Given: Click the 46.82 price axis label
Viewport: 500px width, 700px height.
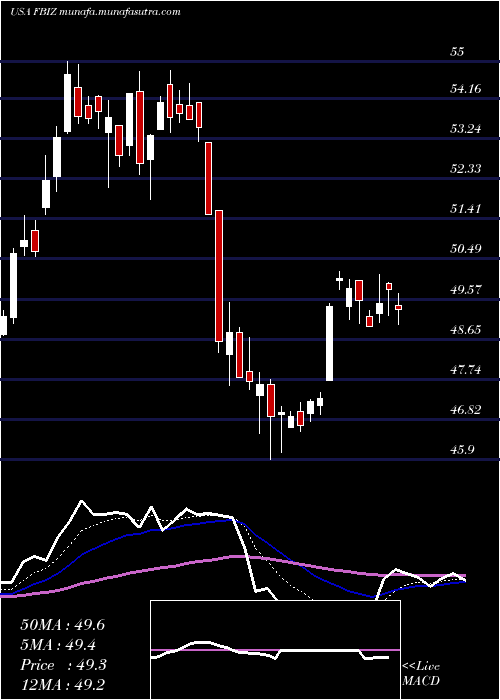Looking at the screenshot, I should pyautogui.click(x=466, y=410).
